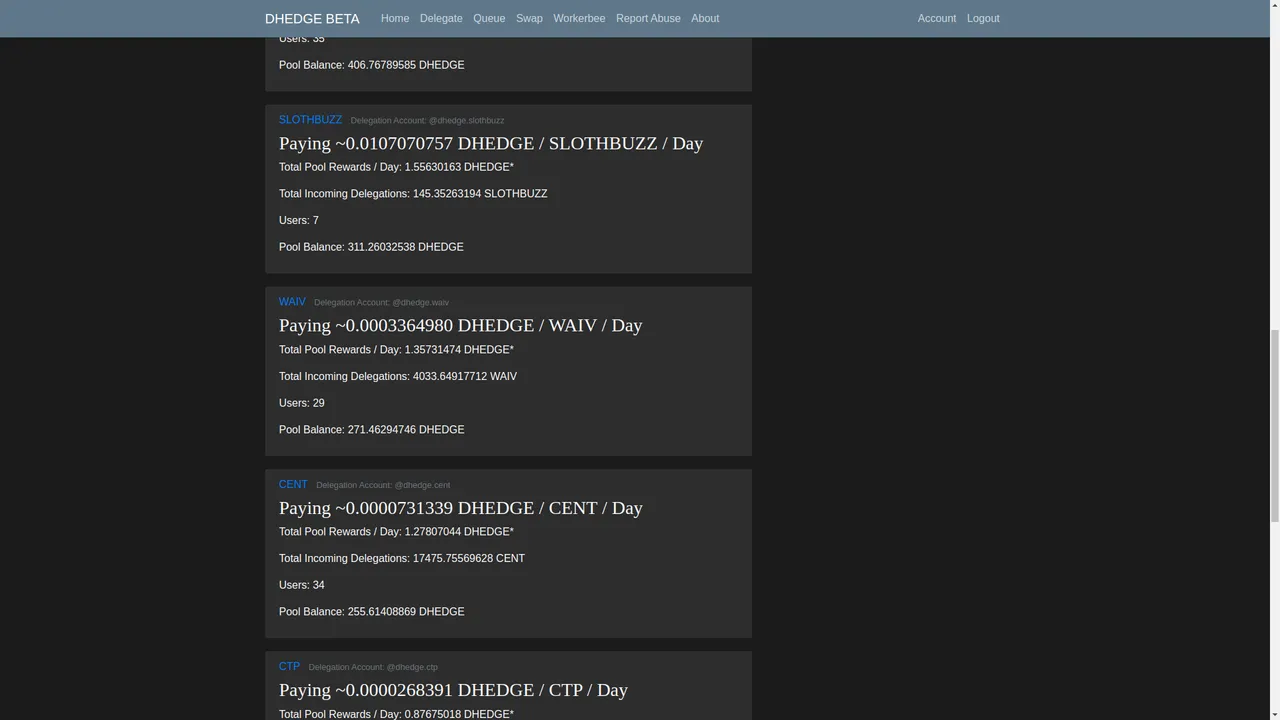Click the Users: 34 line
The height and width of the screenshot is (720, 1280).
(x=302, y=585)
